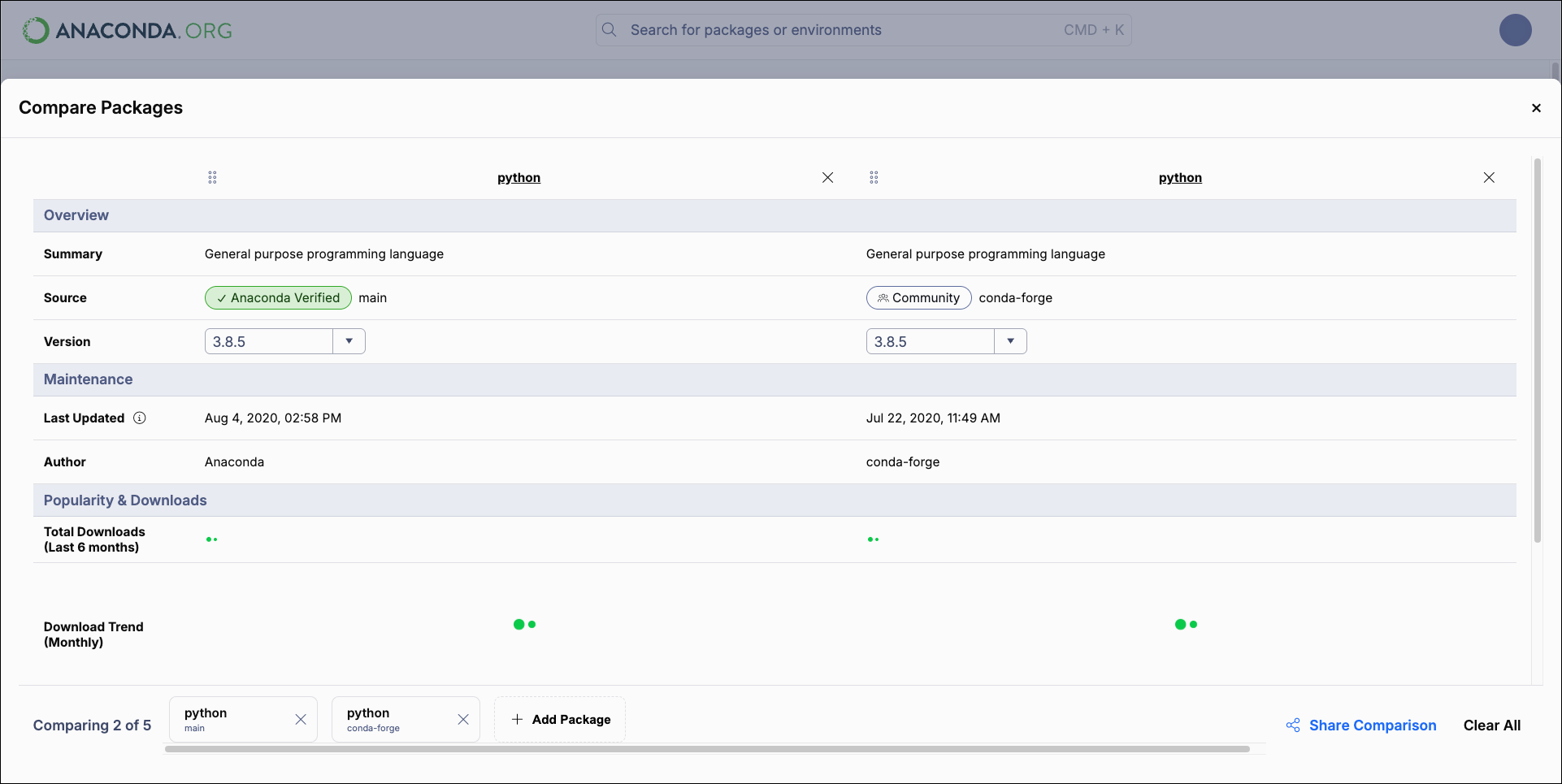
Task: Remove the main python column with its X
Action: click(827, 178)
